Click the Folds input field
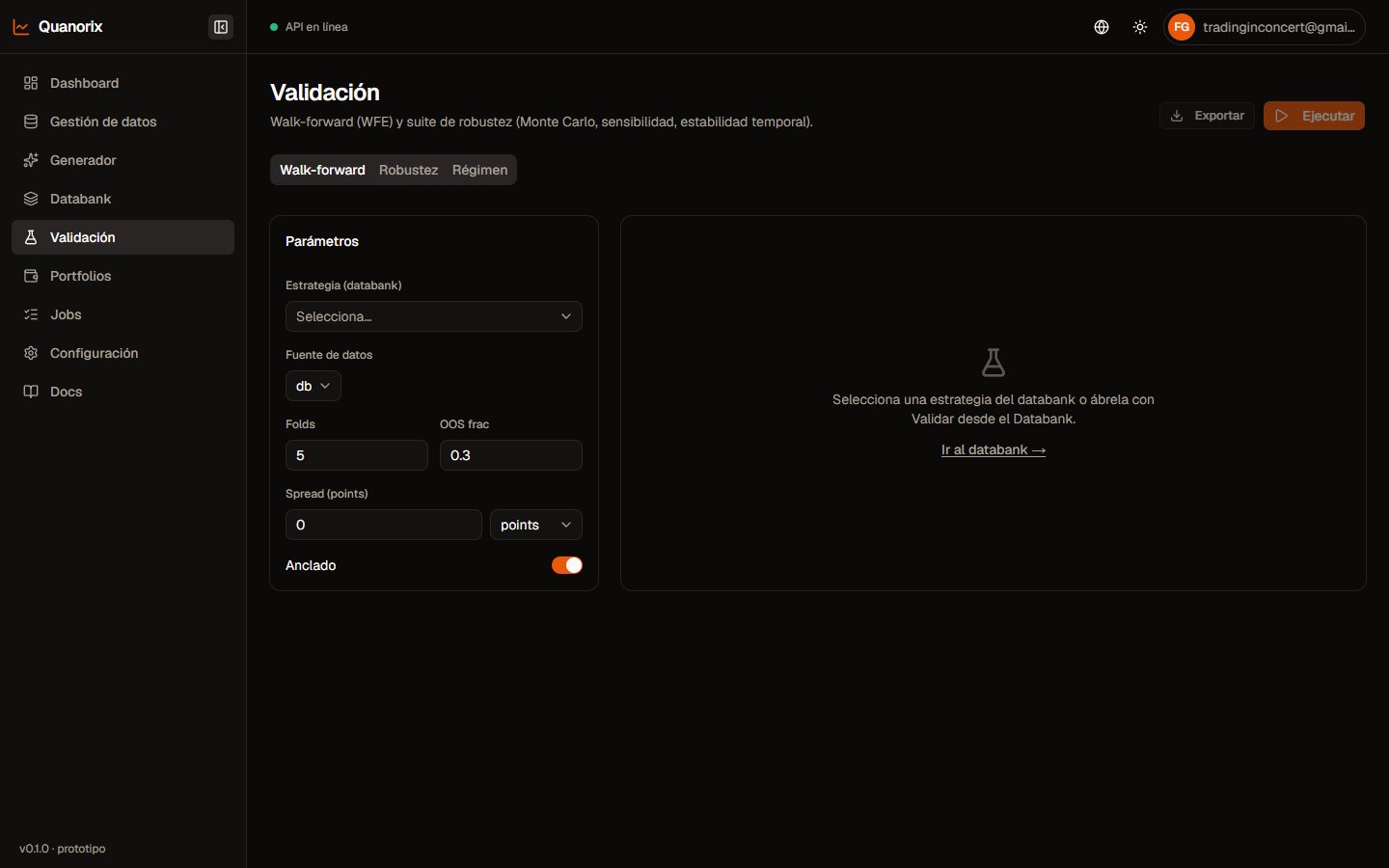Viewport: 1389px width, 868px height. 357,455
